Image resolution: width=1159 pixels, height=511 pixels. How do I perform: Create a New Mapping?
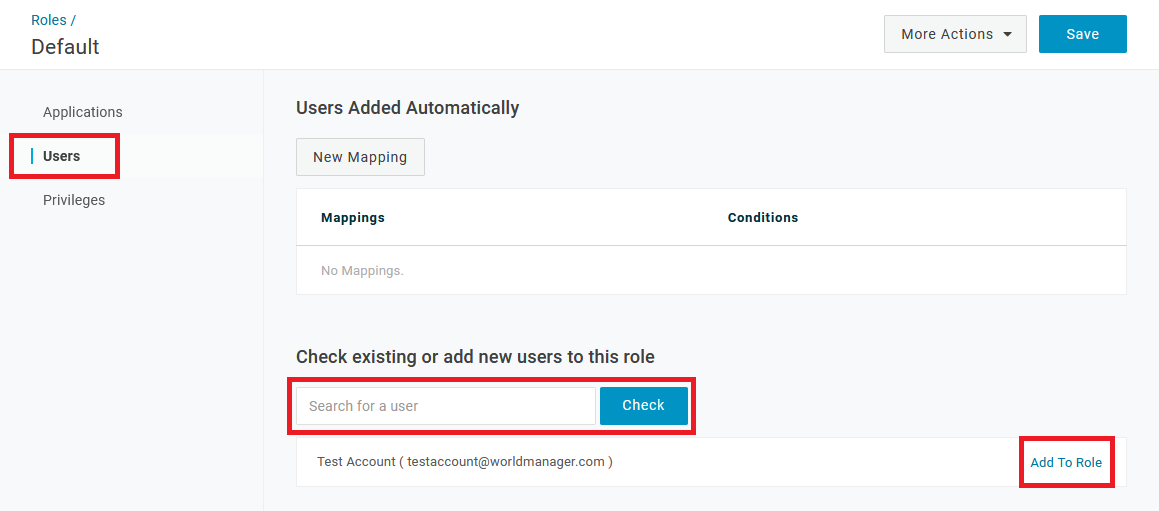click(360, 157)
